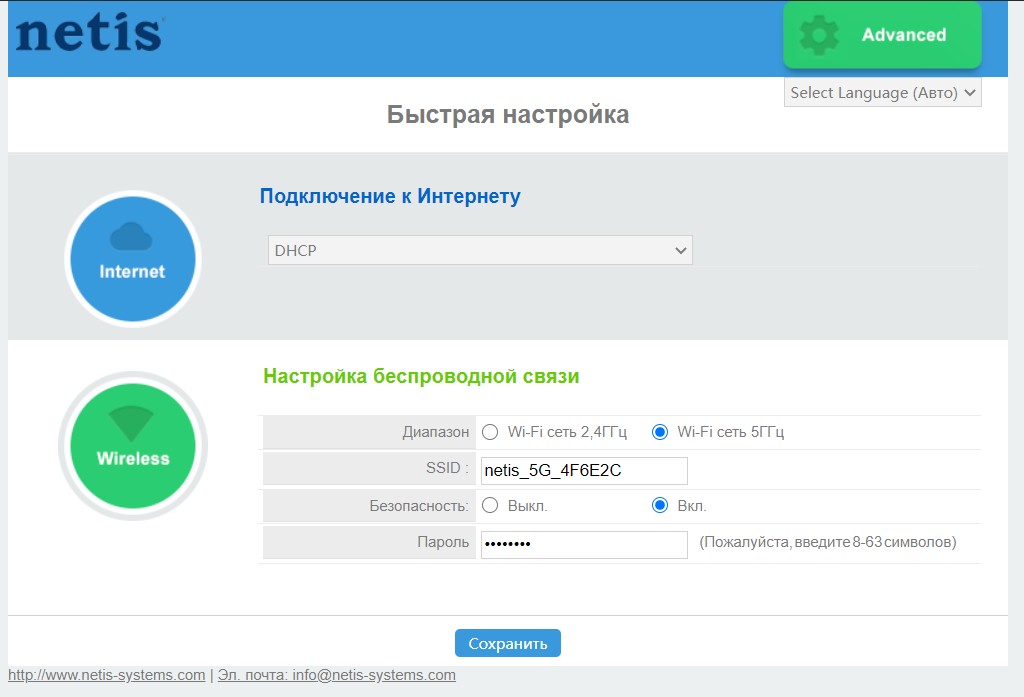1024x697 pixels.
Task: Open the netis-systems.com website link
Action: click(103, 675)
